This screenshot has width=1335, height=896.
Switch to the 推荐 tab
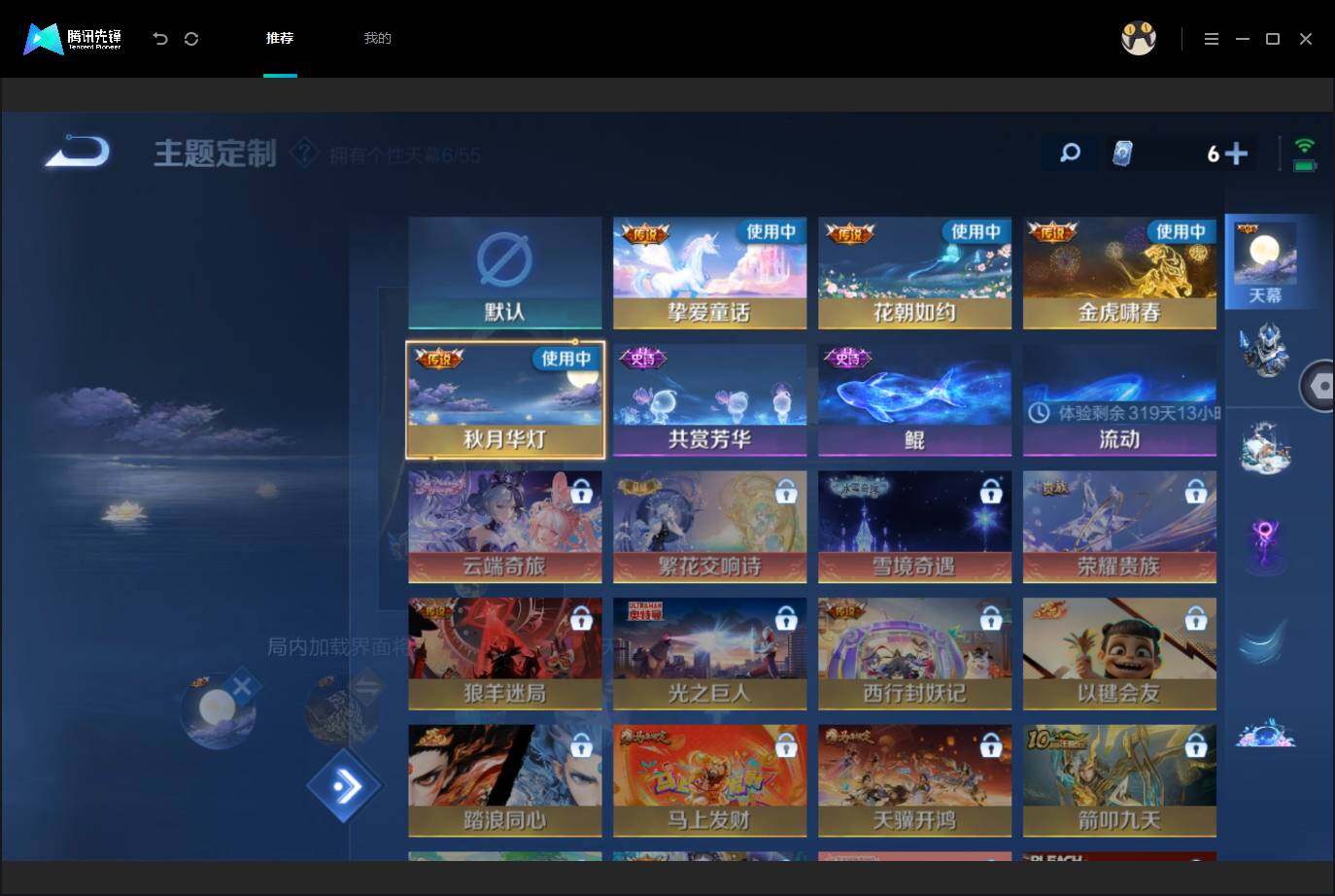pyautogui.click(x=280, y=38)
